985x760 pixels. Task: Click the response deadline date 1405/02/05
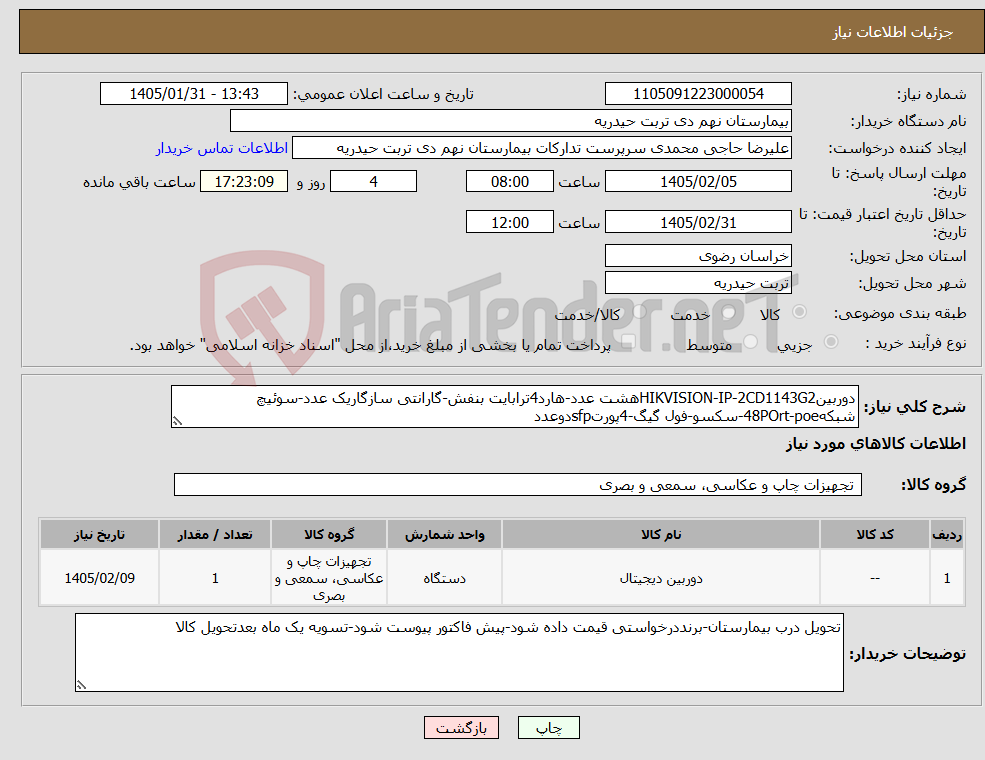698,182
